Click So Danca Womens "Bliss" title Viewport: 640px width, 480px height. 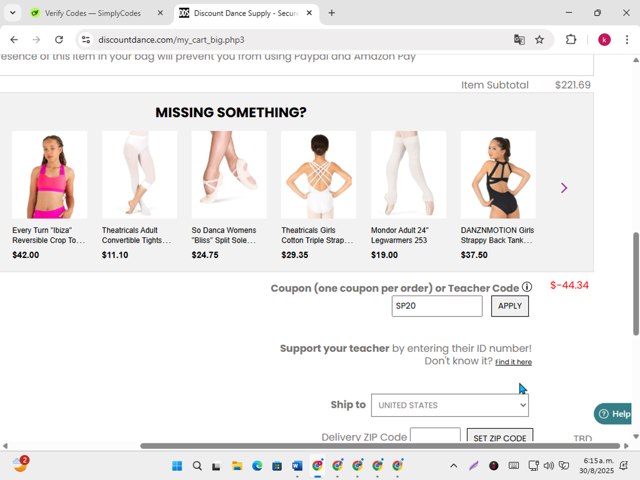point(224,235)
